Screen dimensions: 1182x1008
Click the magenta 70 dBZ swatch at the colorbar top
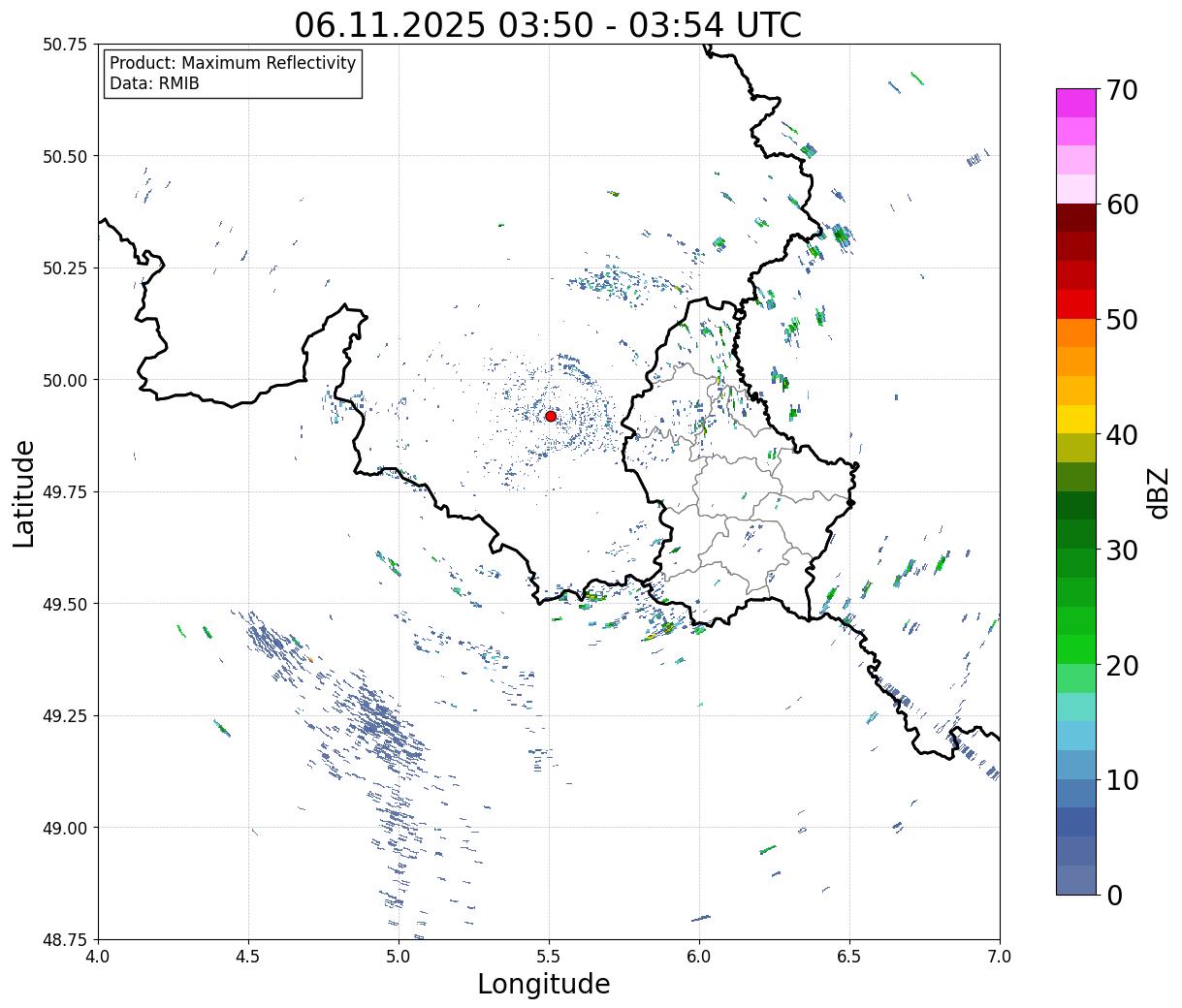[x=1076, y=103]
